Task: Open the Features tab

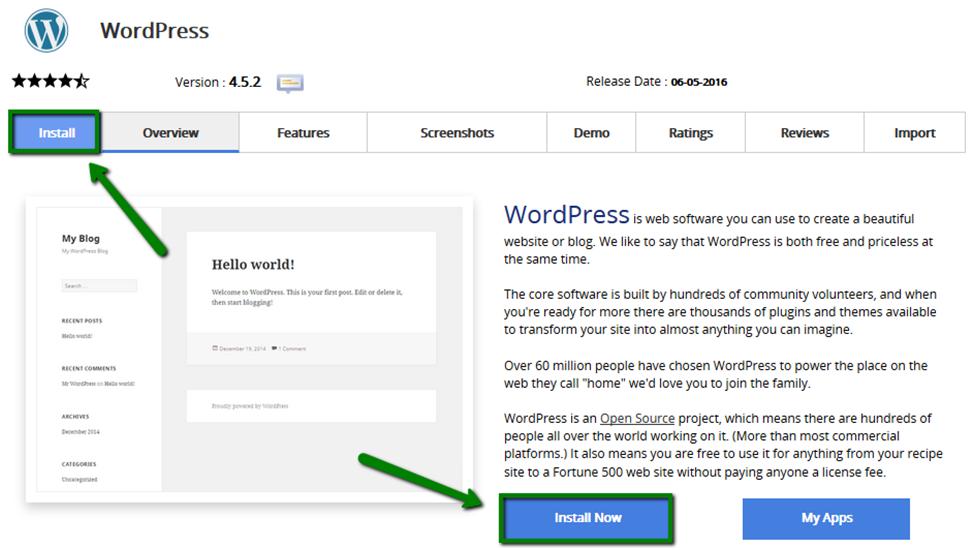Action: pyautogui.click(x=303, y=132)
